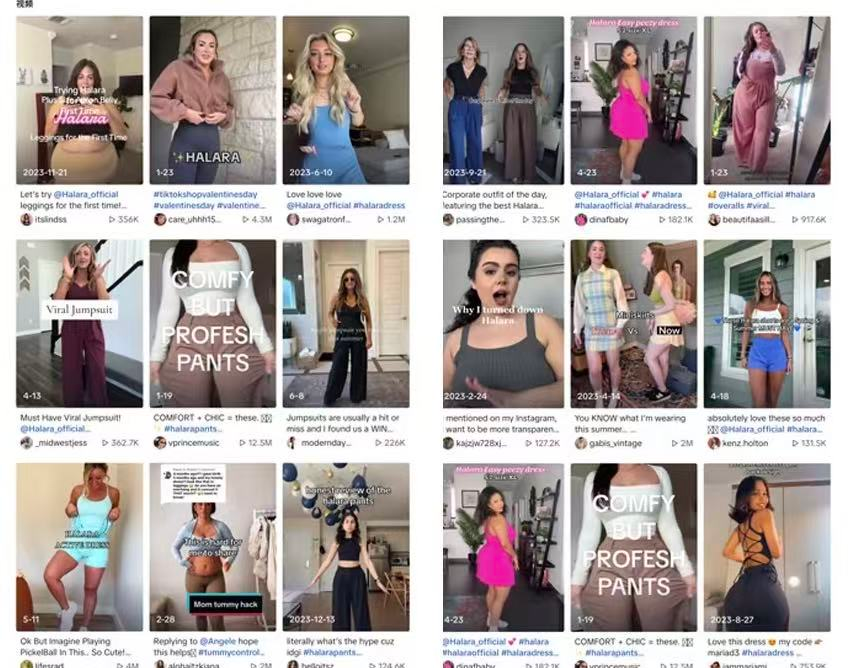Open Halara Active Dress video dated 5-11
This screenshot has width=857, height=668.
79,547
